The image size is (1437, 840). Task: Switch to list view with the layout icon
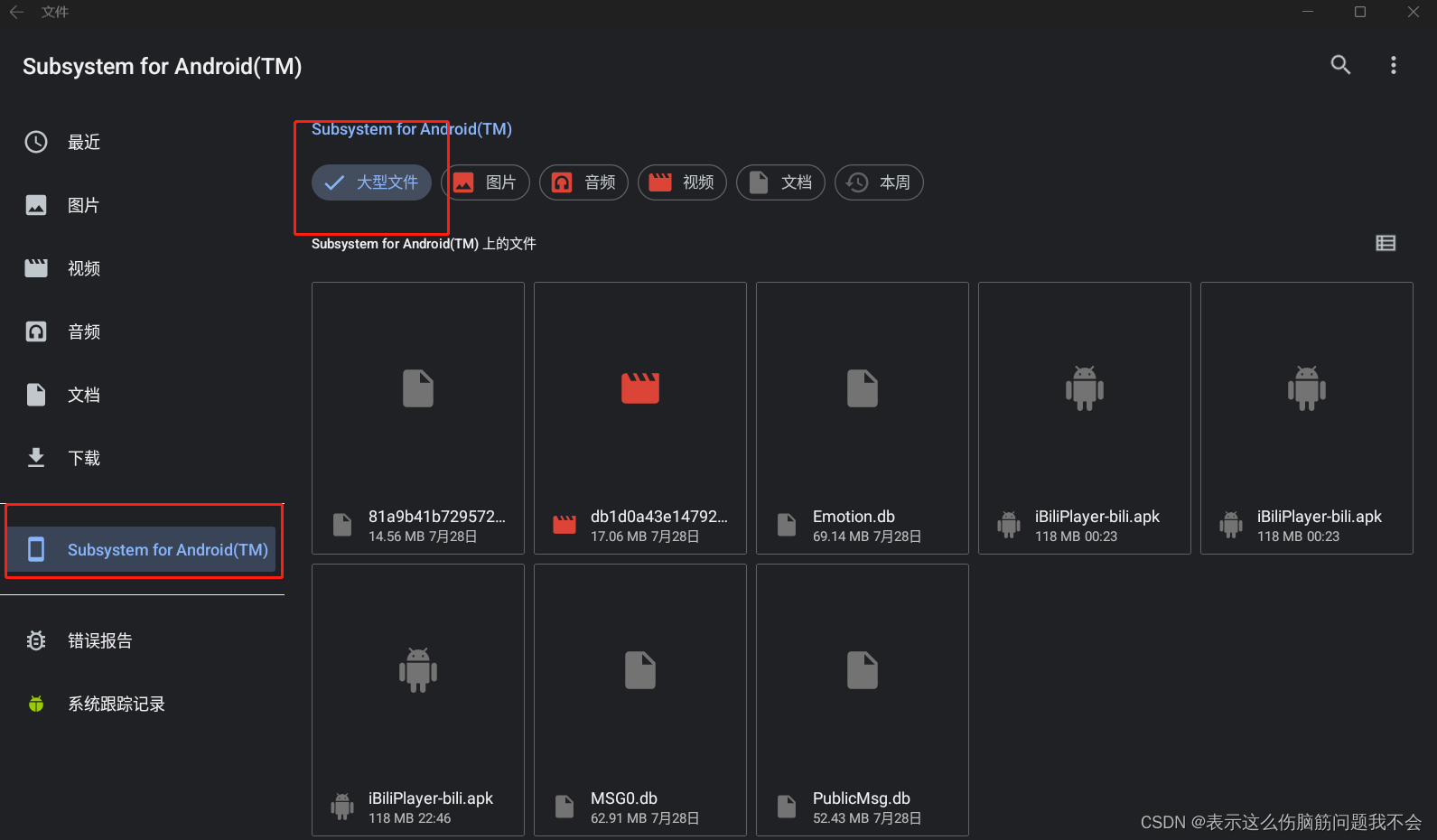(1386, 243)
